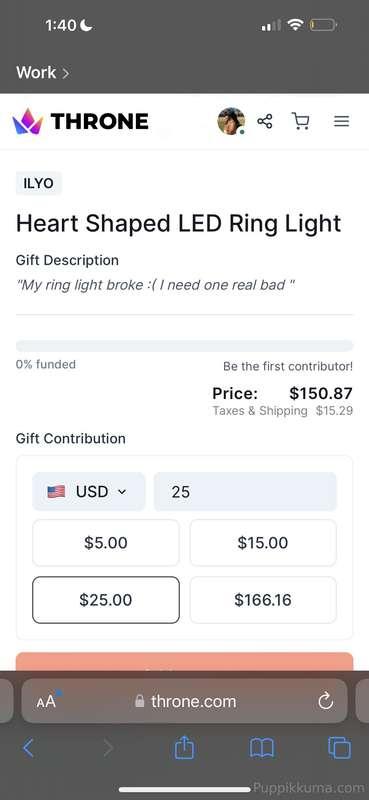This screenshot has width=369, height=800.
Task: Open Safari bookmarks book icon
Action: [x=262, y=748]
